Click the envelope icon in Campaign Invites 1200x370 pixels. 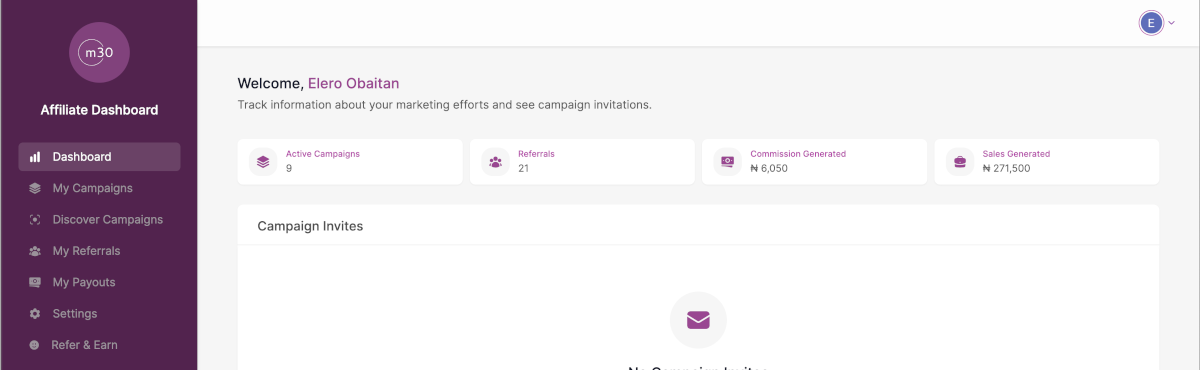pos(698,320)
